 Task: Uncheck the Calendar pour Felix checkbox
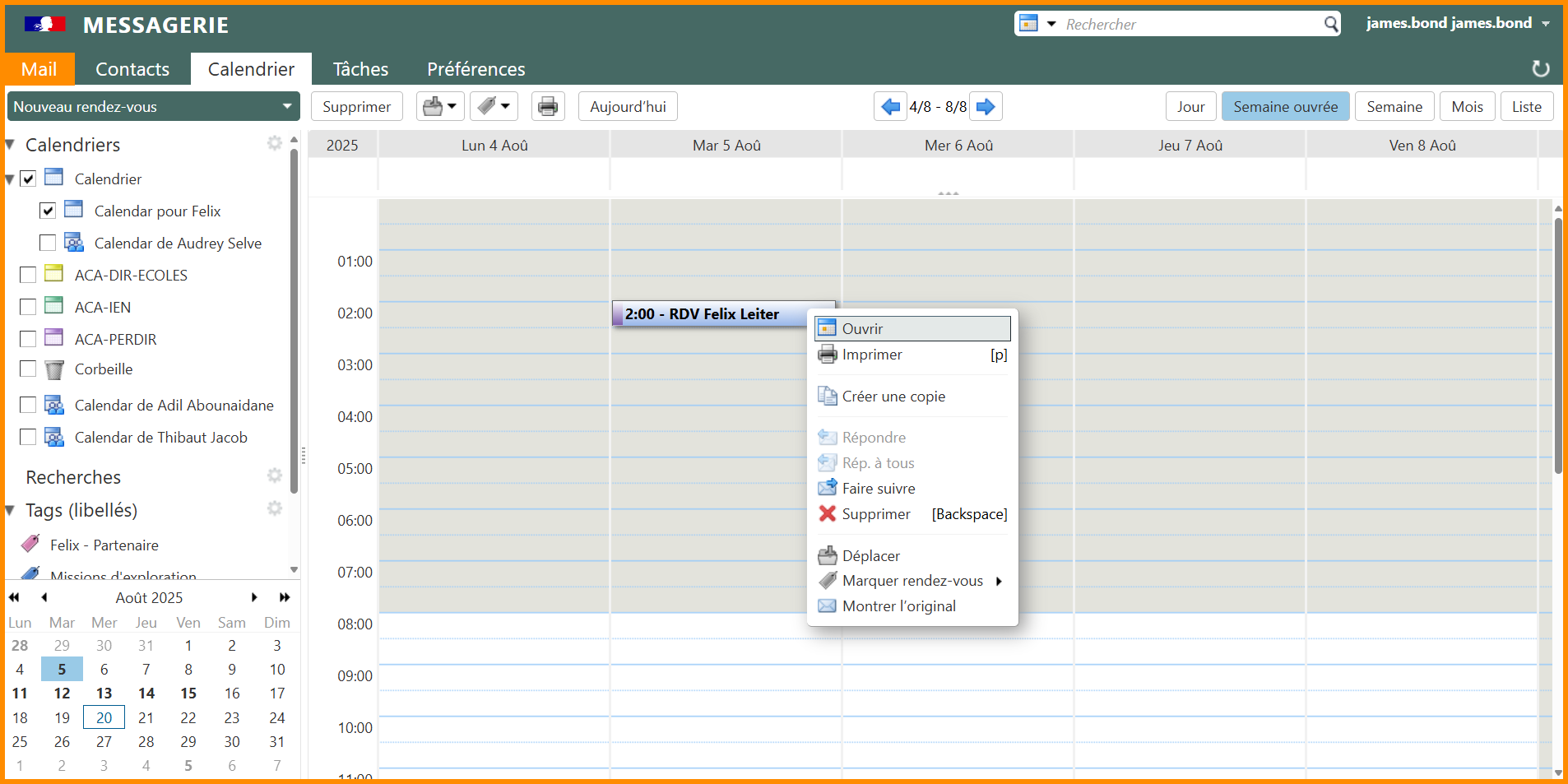pos(48,211)
